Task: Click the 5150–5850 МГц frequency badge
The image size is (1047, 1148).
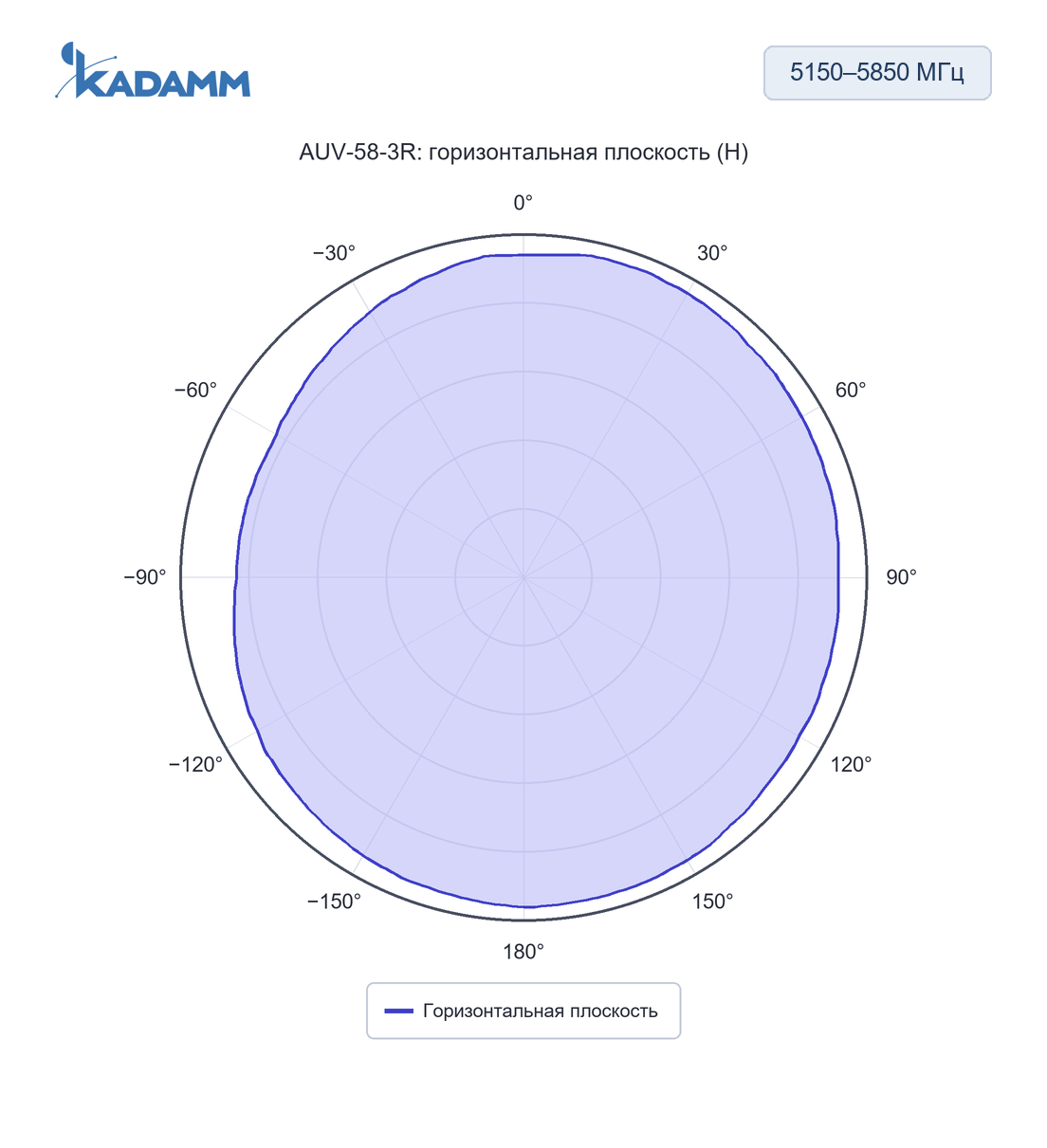Action: [877, 73]
